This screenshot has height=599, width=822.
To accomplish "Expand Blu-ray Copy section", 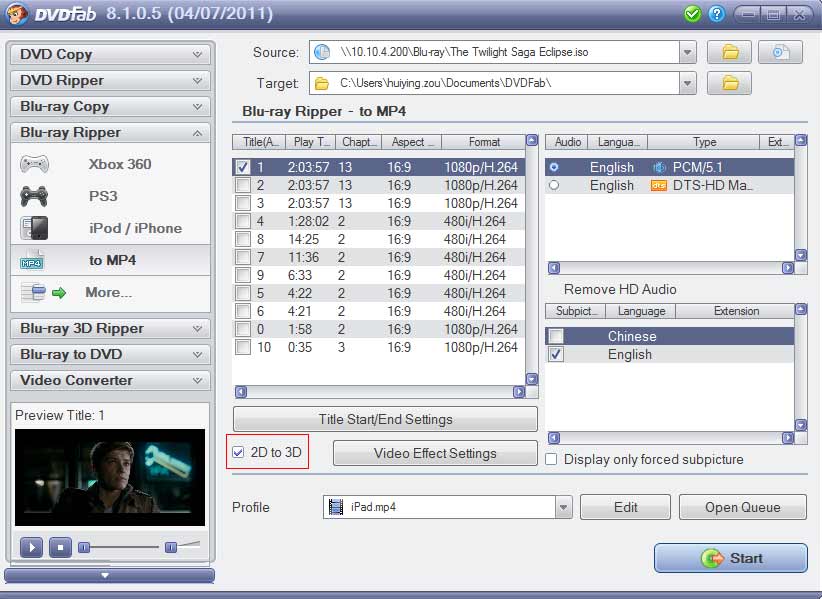I will click(x=110, y=106).
